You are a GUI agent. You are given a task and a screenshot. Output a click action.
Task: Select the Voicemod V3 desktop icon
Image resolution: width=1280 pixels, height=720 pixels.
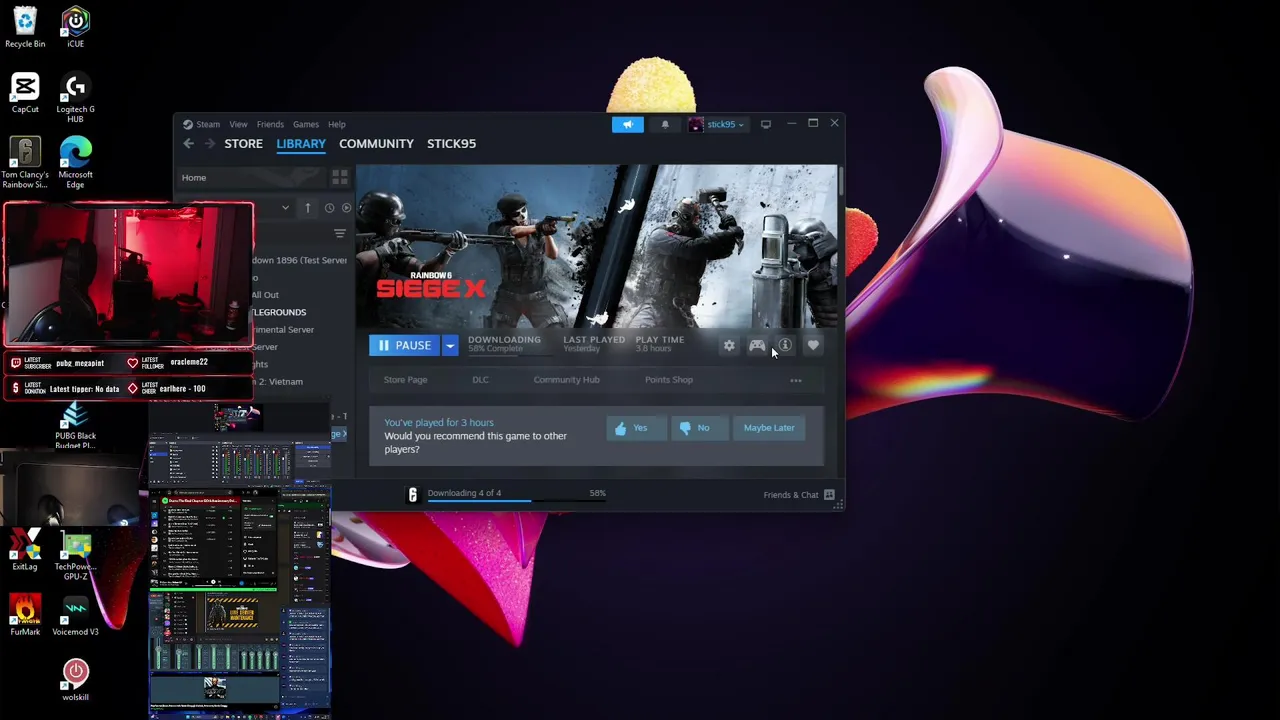(75, 616)
